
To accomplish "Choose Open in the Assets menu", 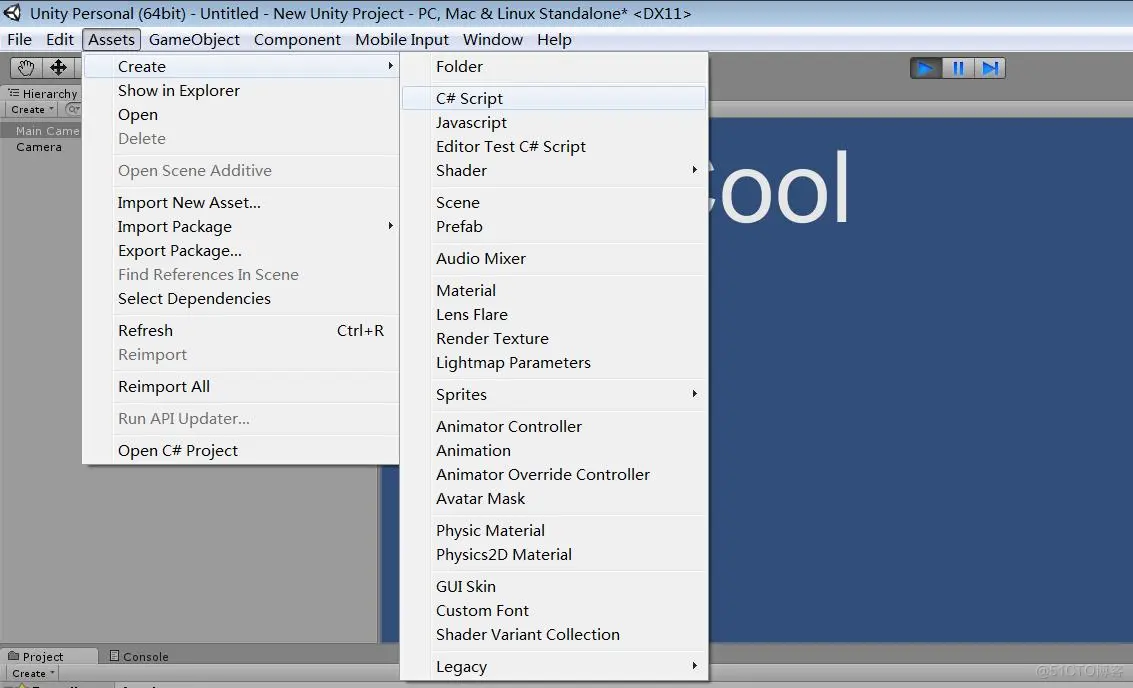I will pyautogui.click(x=241, y=114).
